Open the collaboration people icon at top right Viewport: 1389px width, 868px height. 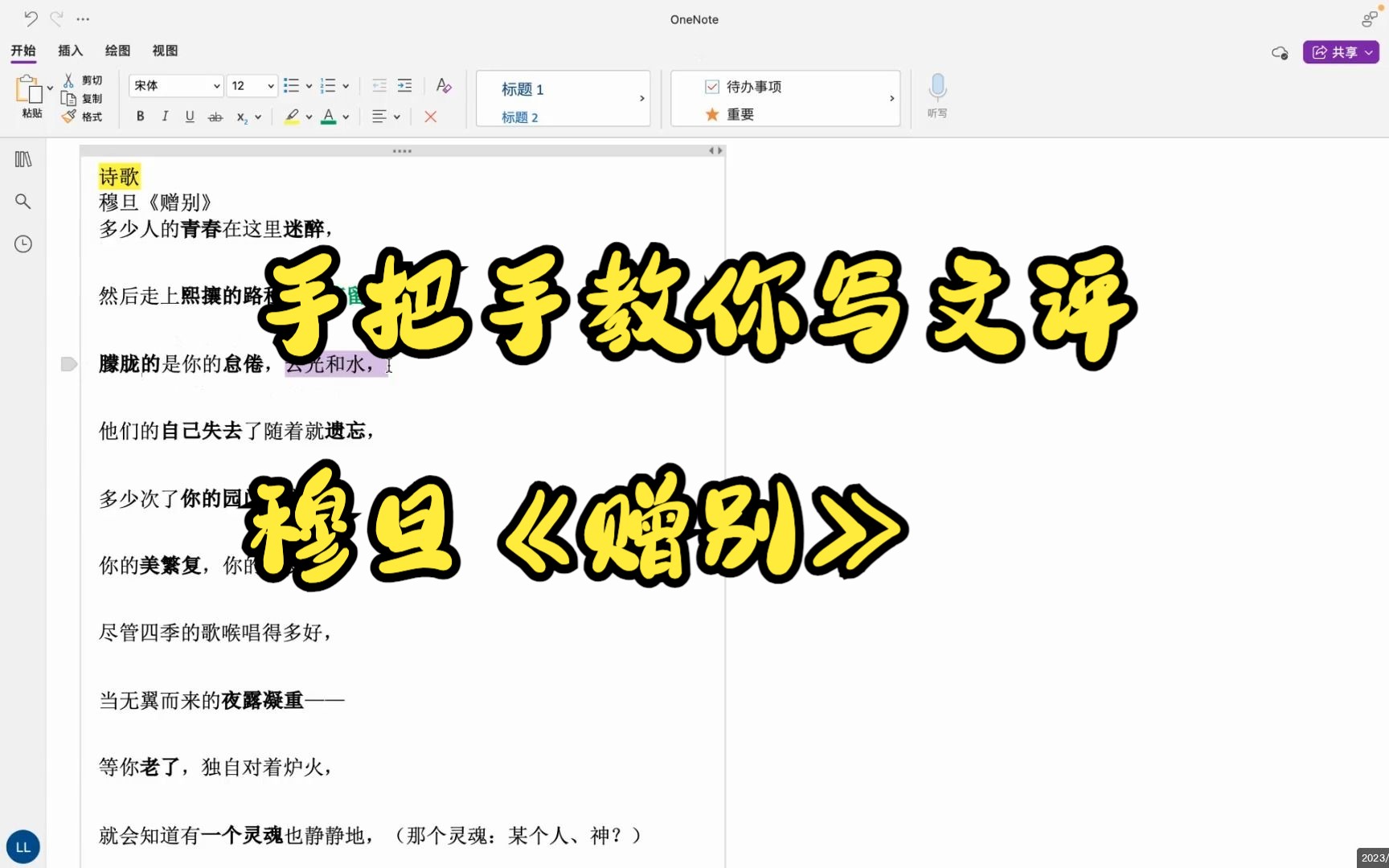[x=1370, y=18]
